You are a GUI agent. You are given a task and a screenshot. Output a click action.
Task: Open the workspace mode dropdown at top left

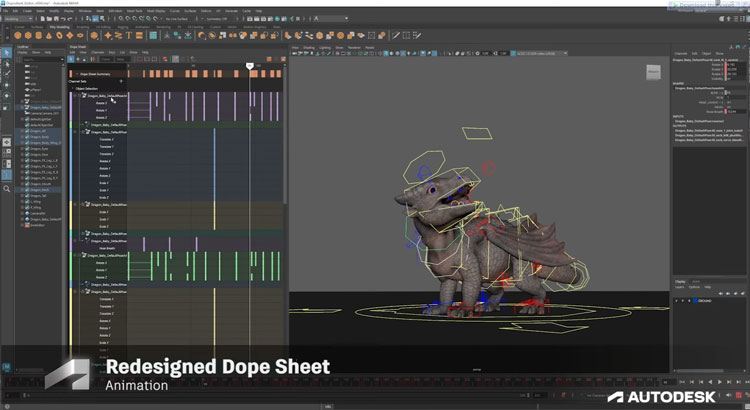click(18, 18)
